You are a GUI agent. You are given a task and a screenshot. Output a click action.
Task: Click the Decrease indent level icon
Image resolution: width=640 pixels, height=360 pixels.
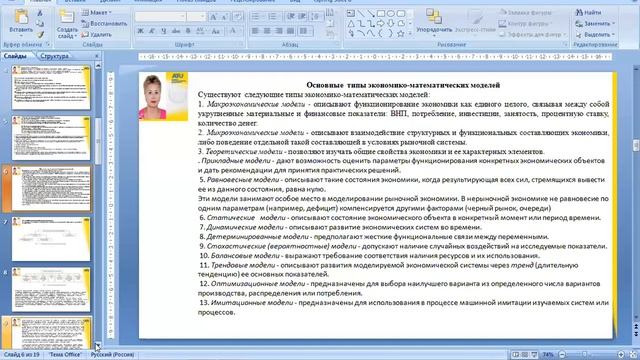tap(291, 17)
